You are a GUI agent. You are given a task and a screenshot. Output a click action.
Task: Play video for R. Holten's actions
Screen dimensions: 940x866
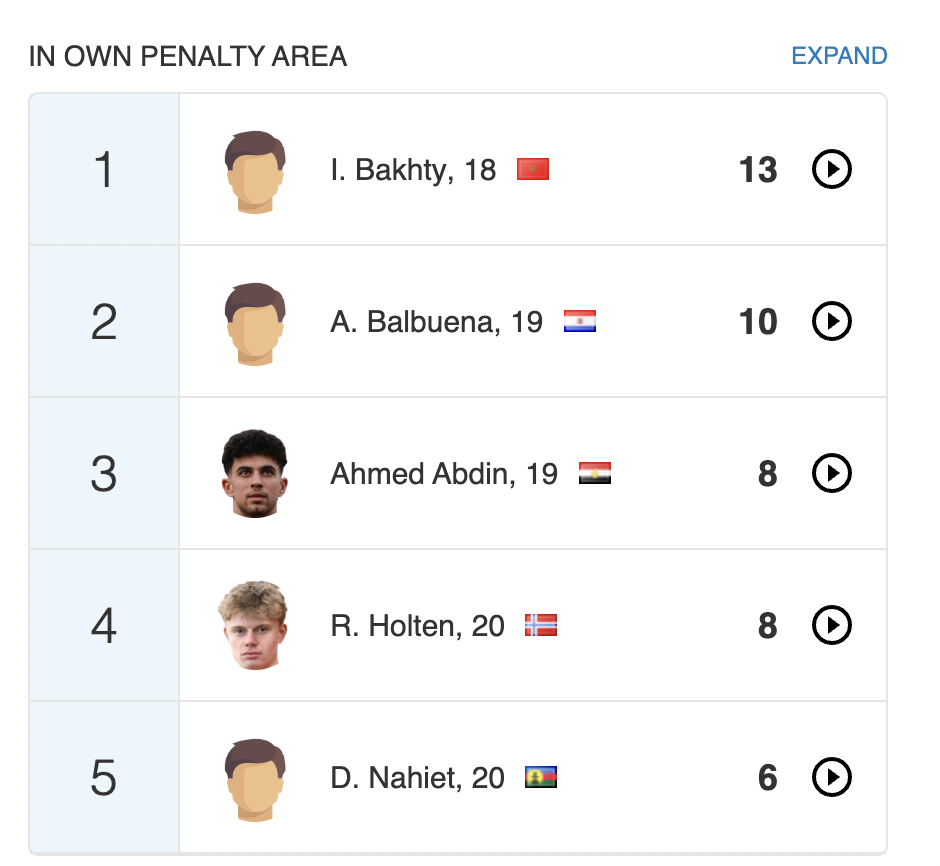831,626
